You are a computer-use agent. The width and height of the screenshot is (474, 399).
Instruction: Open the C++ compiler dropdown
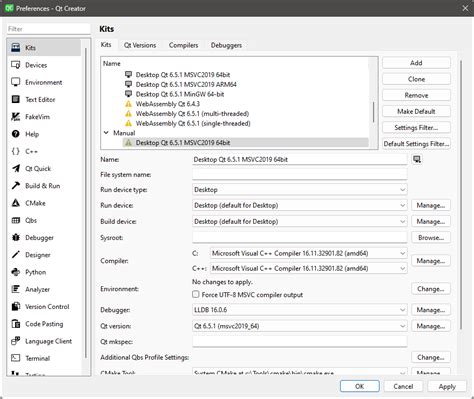[309, 268]
